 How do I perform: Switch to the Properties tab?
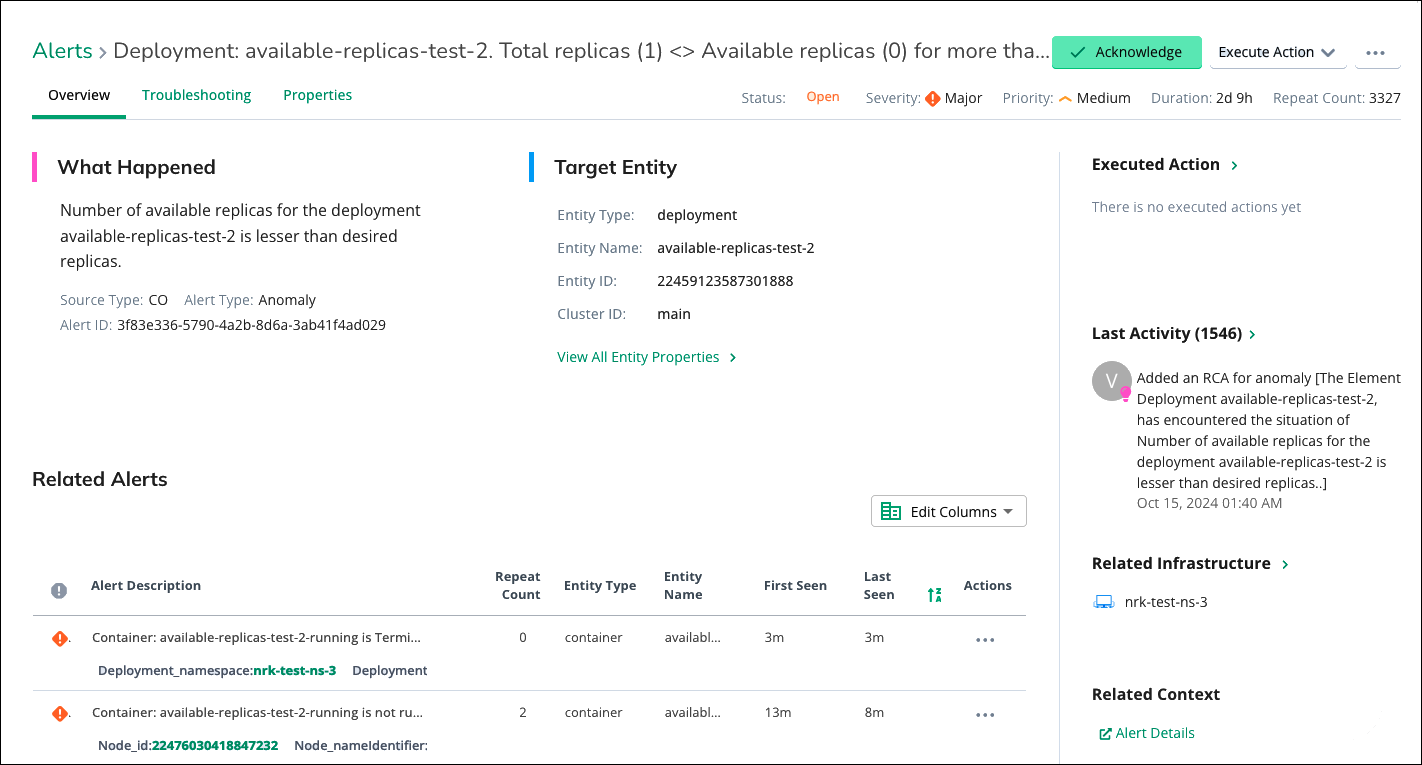(317, 96)
